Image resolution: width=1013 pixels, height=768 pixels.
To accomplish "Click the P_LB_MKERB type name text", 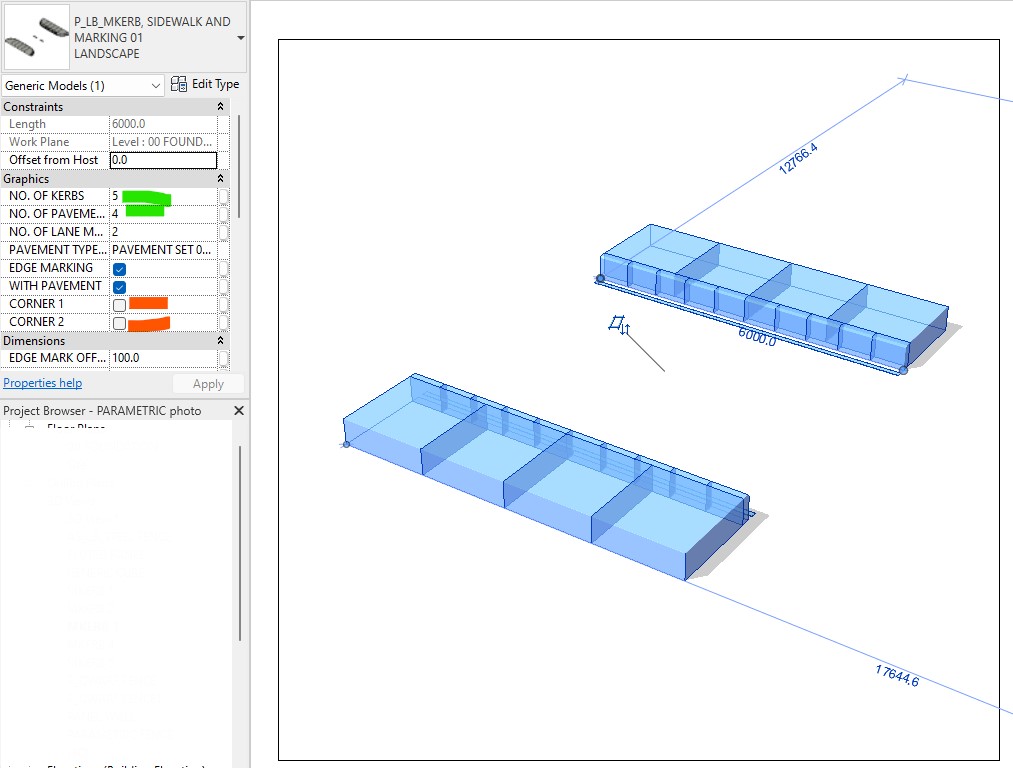I will [152, 37].
